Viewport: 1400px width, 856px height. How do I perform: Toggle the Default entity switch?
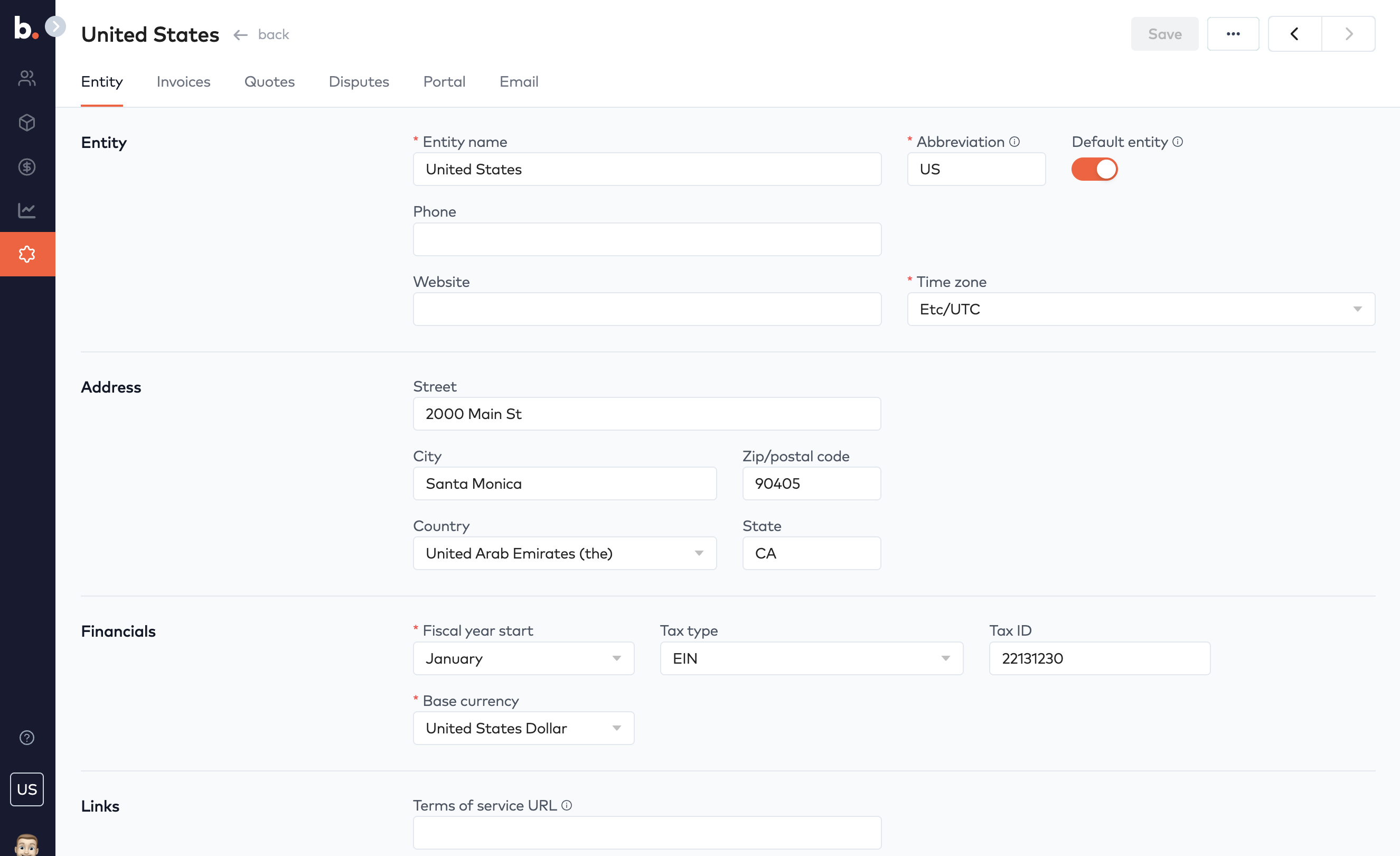(x=1094, y=170)
